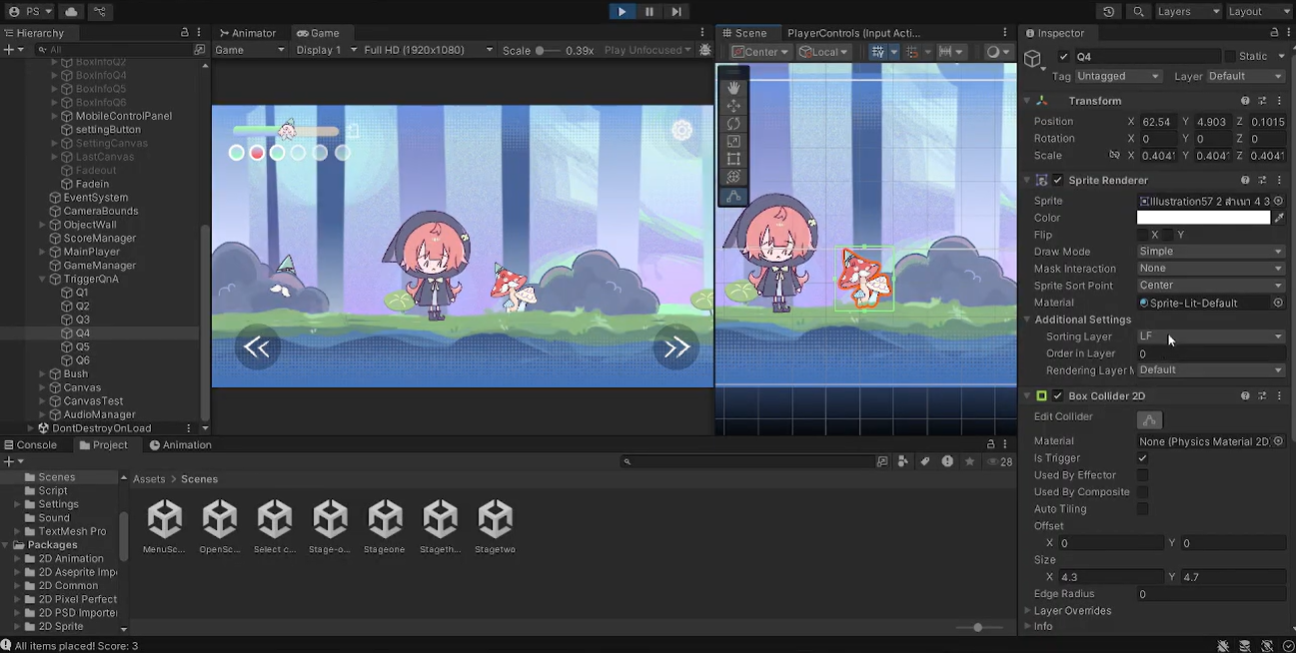Open the color eyedropper picker

tap(1279, 218)
